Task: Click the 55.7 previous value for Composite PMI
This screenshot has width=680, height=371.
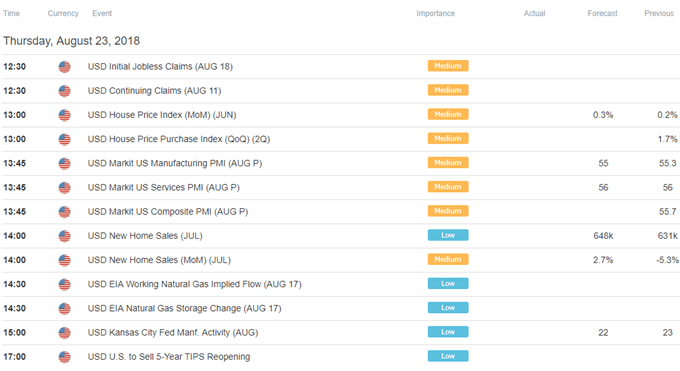Action: click(667, 212)
